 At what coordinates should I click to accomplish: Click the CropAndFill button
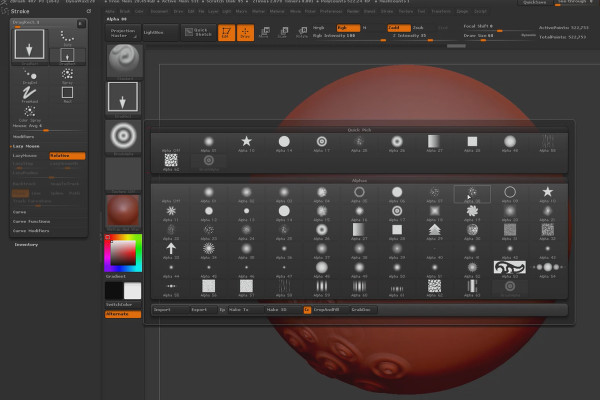(329, 310)
